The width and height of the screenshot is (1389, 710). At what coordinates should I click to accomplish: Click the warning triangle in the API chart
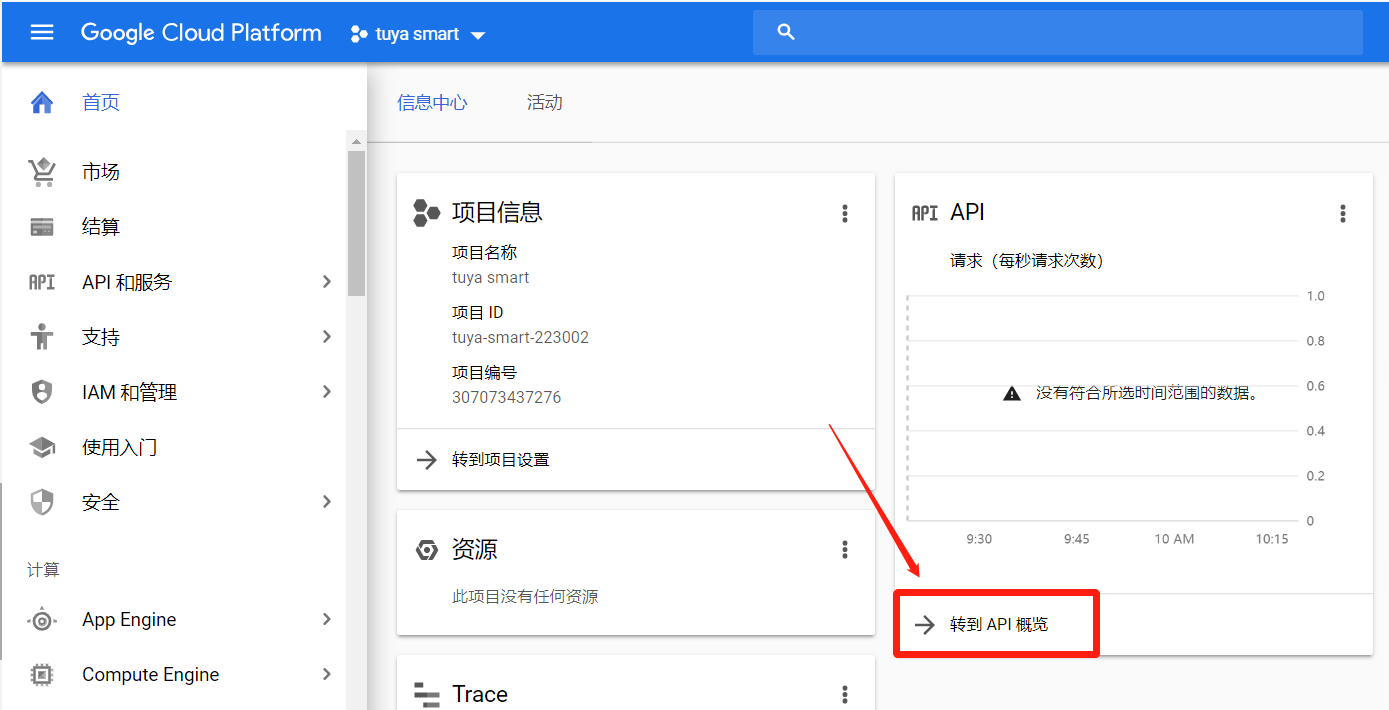(x=1012, y=394)
